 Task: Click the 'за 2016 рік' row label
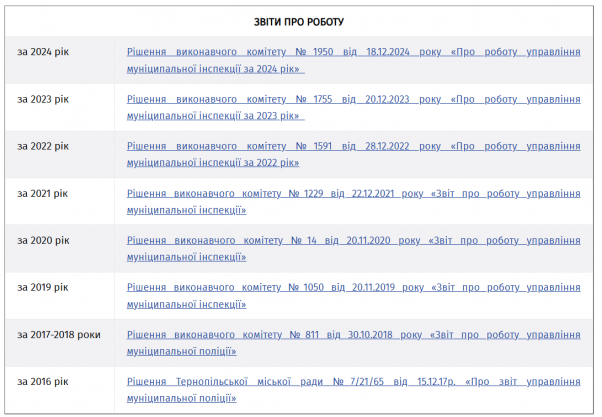44,381
